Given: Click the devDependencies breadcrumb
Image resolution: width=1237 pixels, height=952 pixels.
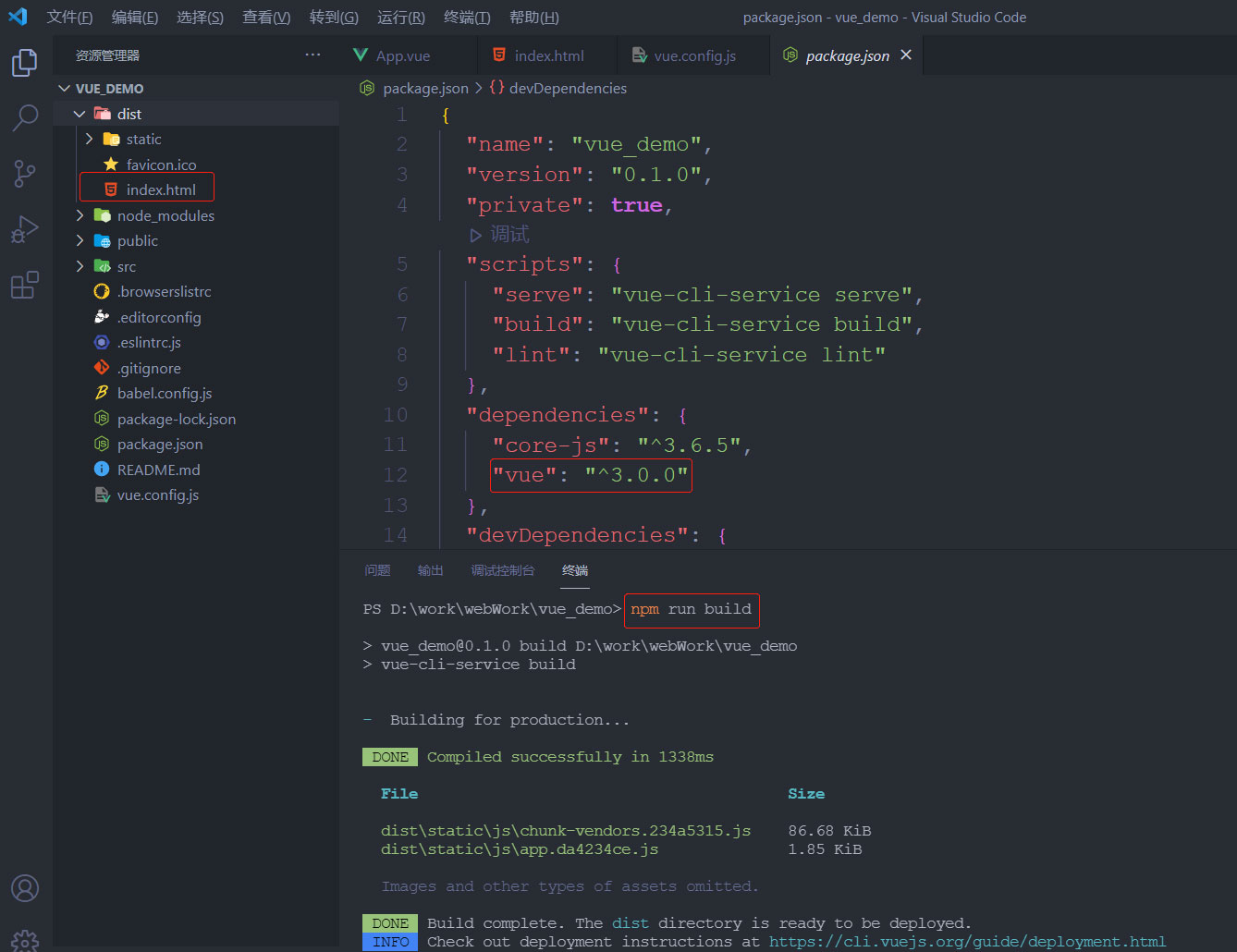Looking at the screenshot, I should point(568,88).
